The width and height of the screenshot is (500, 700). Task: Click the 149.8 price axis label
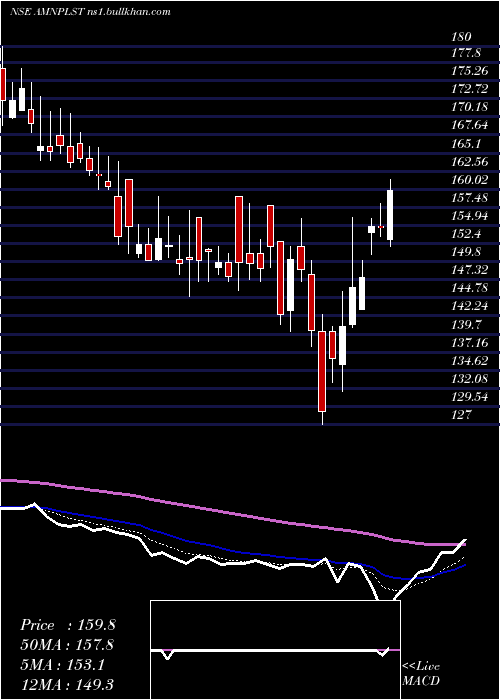point(466,252)
